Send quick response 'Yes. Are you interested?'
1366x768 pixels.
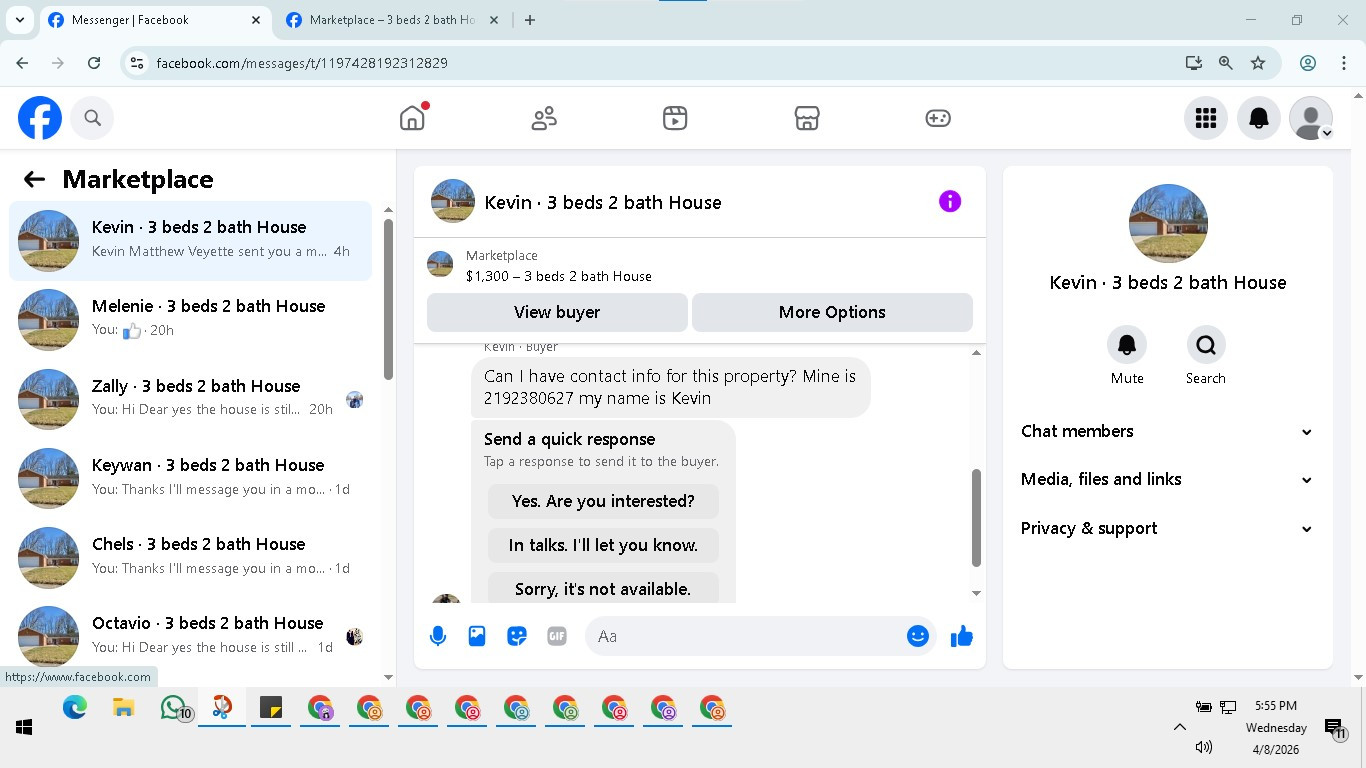[x=603, y=501]
